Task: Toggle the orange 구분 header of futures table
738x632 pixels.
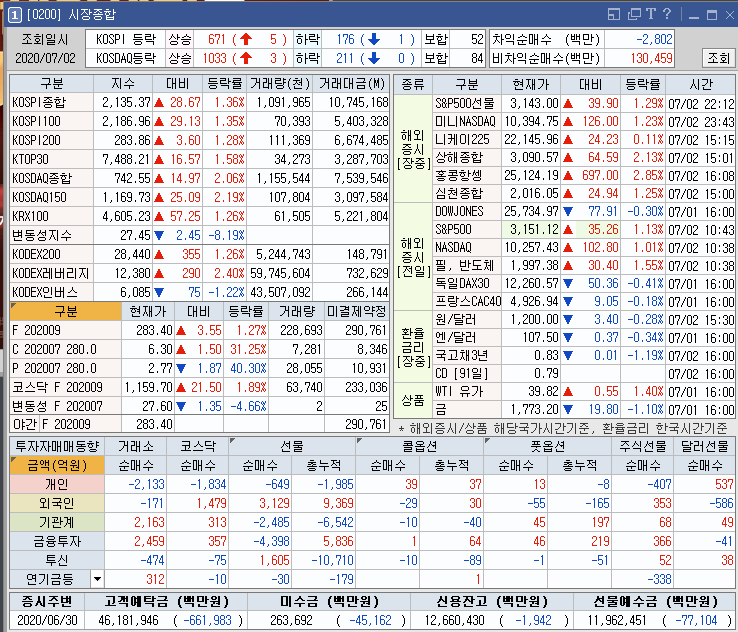Action: tap(65, 311)
